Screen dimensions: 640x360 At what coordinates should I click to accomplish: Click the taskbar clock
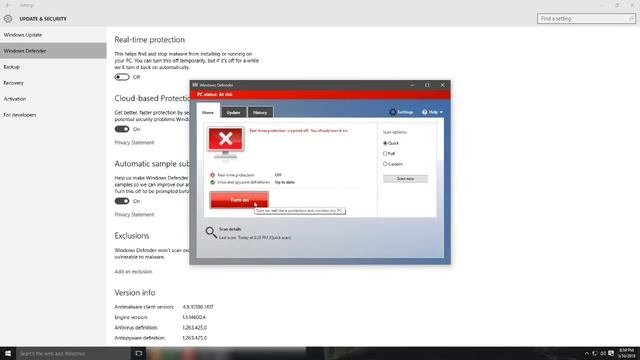coord(627,353)
